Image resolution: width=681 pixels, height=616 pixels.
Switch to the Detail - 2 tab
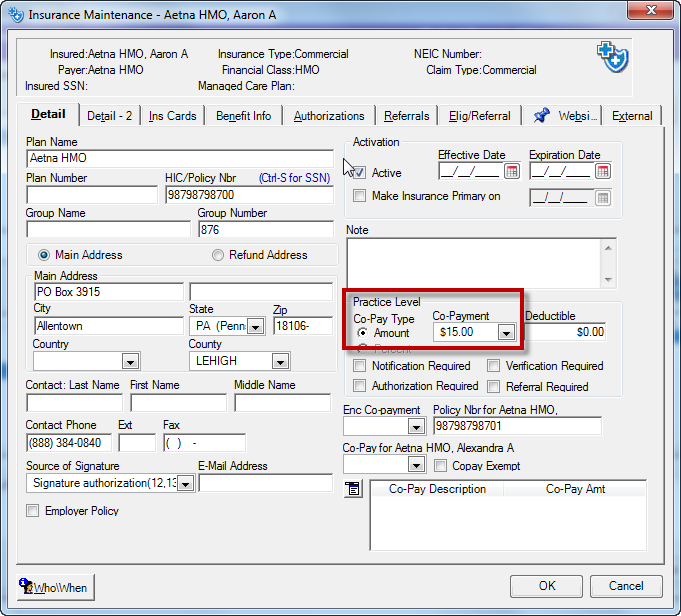click(x=109, y=116)
